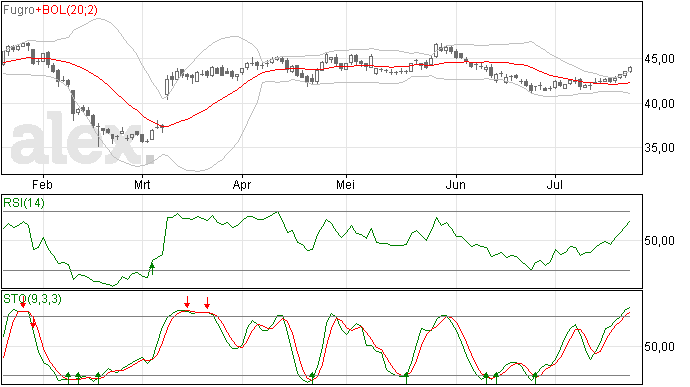Click the green buy arrow on the RSI chart
This screenshot has height=387, width=690.
click(x=152, y=269)
